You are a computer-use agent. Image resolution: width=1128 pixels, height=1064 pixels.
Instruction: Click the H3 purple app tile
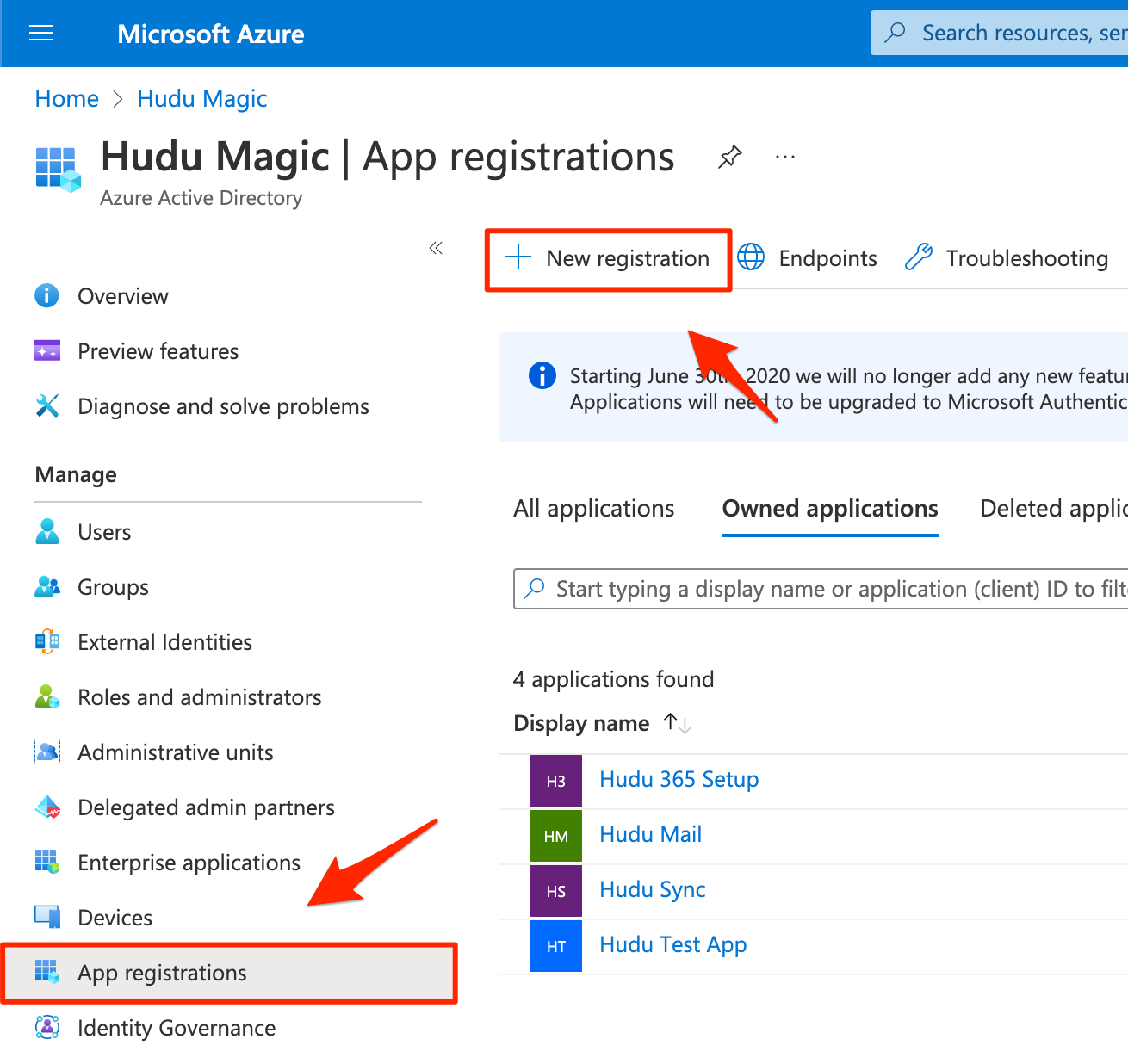556,781
